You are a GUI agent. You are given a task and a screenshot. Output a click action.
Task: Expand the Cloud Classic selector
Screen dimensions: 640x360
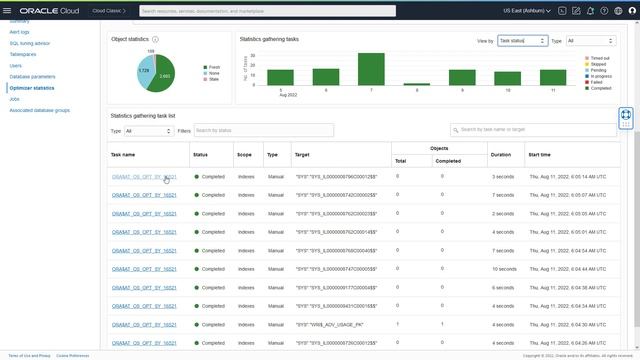pyautogui.click(x=109, y=11)
